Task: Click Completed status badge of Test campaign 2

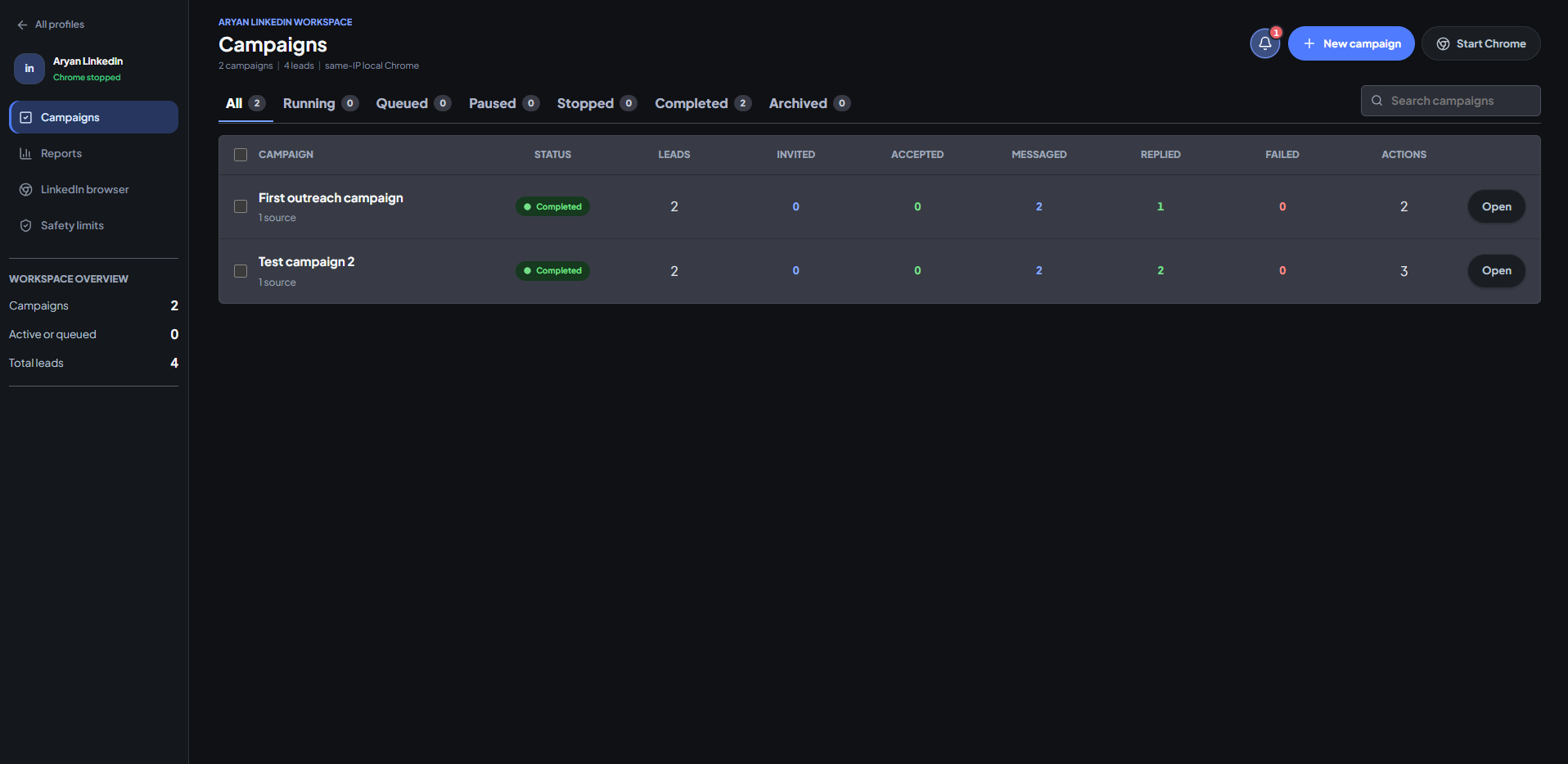Action: (x=552, y=271)
